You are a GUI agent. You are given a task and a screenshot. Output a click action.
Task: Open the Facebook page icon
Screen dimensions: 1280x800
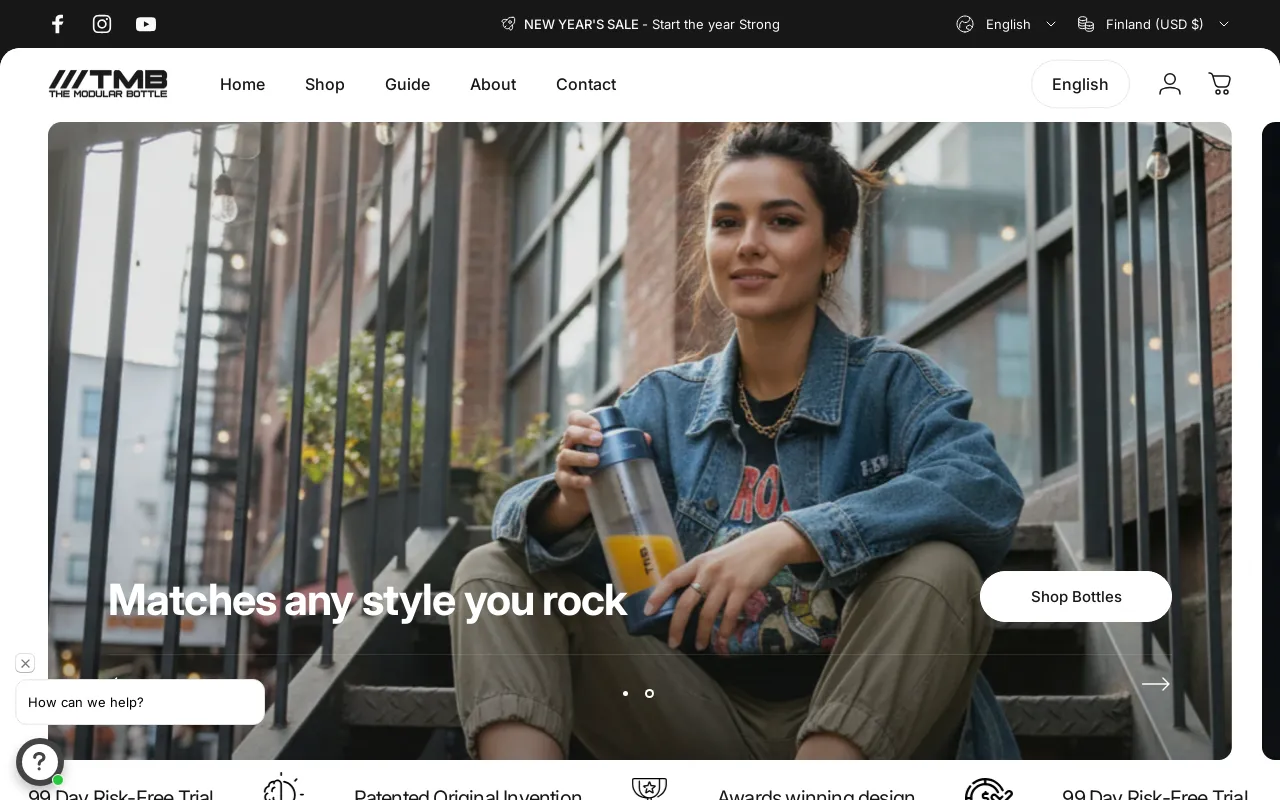pyautogui.click(x=58, y=24)
